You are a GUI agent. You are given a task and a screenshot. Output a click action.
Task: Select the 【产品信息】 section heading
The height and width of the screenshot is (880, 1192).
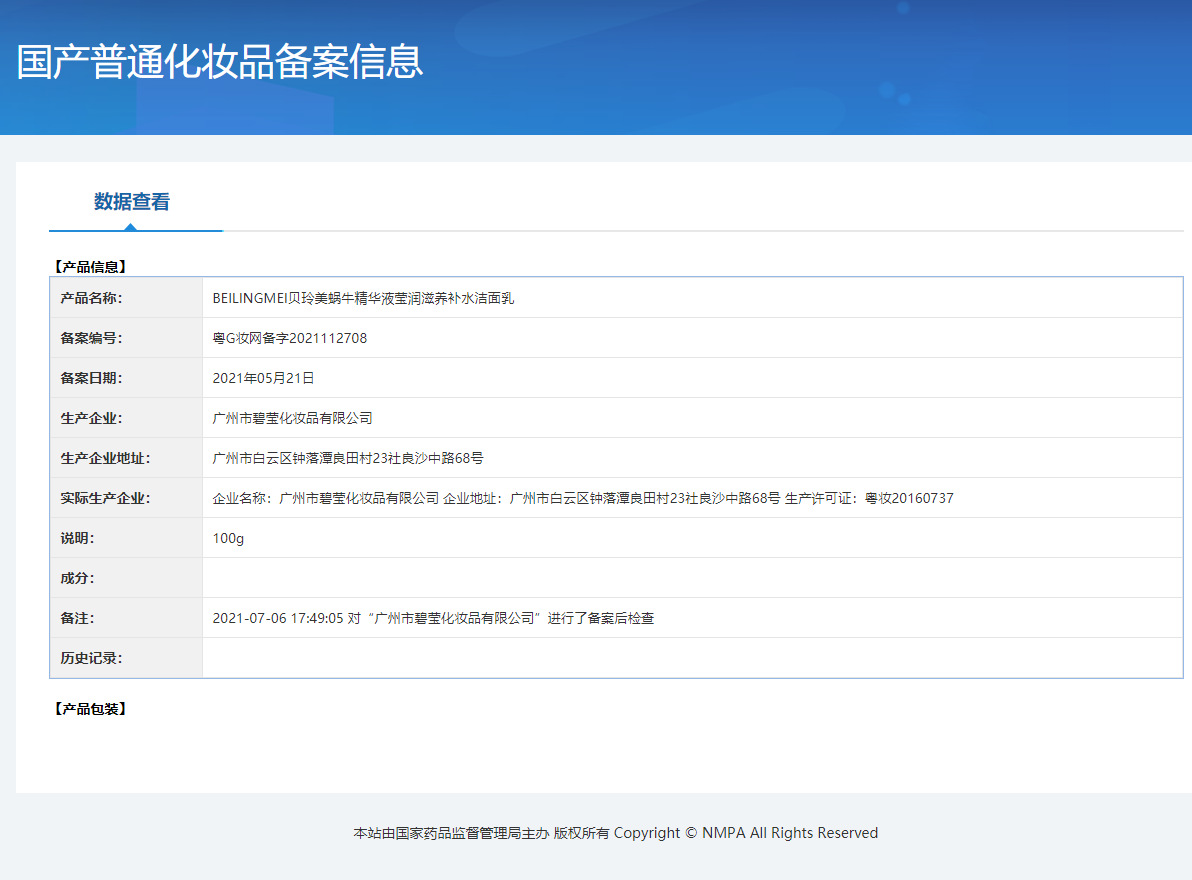89,267
